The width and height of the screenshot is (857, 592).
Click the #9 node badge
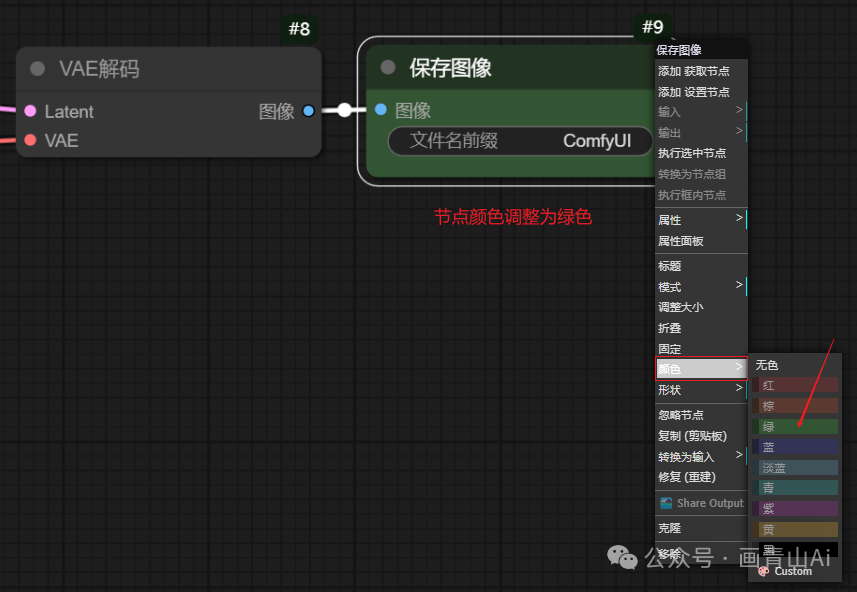click(x=653, y=27)
